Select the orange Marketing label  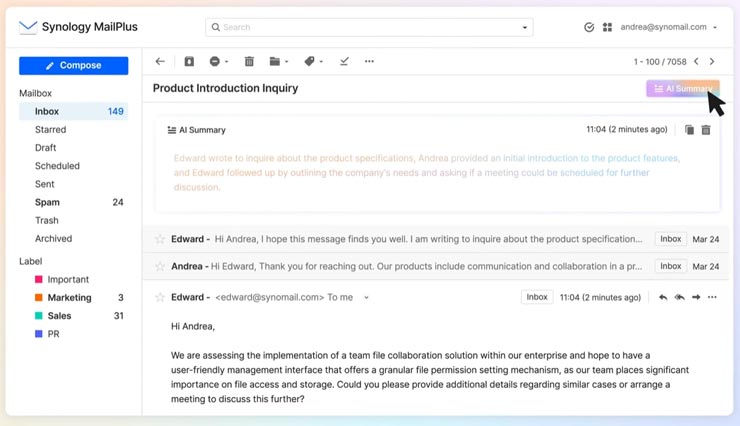tap(68, 297)
